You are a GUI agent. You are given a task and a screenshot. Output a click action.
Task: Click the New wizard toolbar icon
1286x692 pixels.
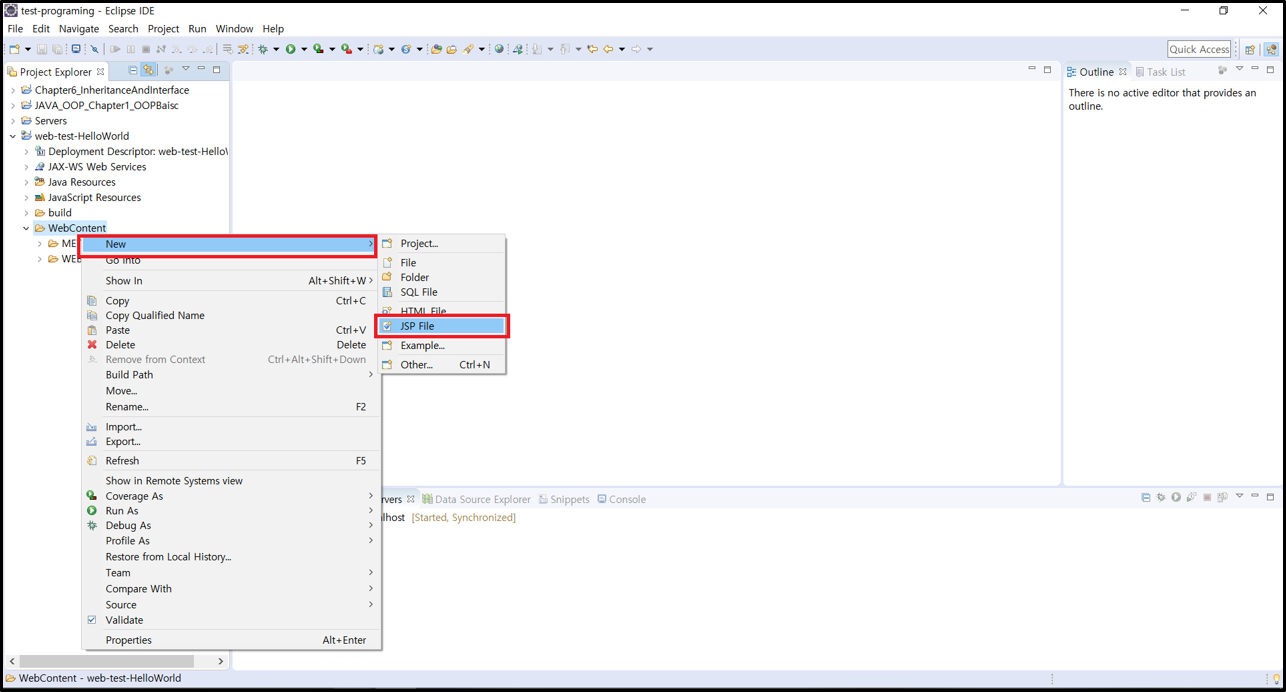[x=14, y=49]
